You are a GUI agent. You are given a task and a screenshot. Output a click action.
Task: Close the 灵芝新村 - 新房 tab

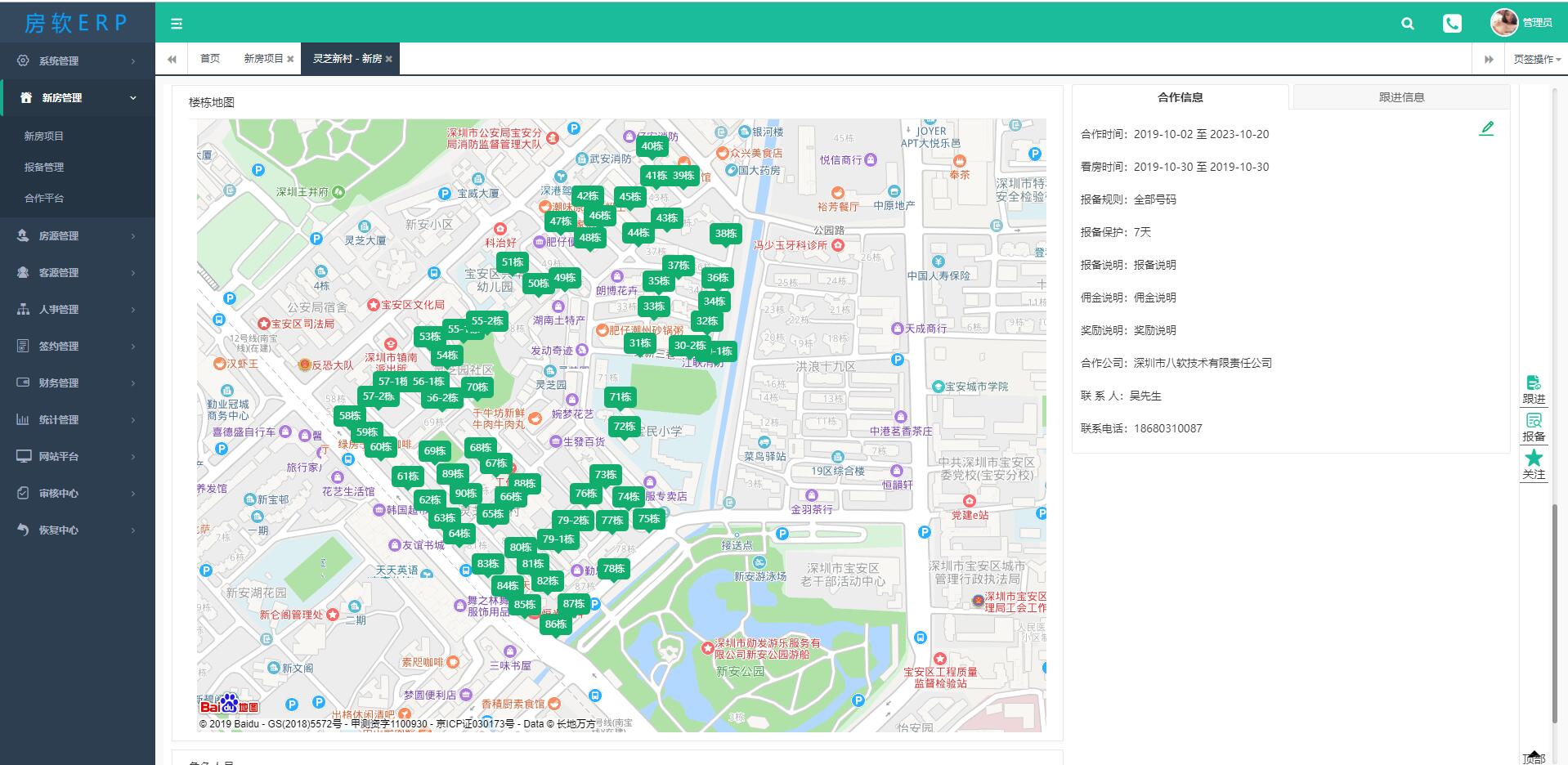coord(389,59)
